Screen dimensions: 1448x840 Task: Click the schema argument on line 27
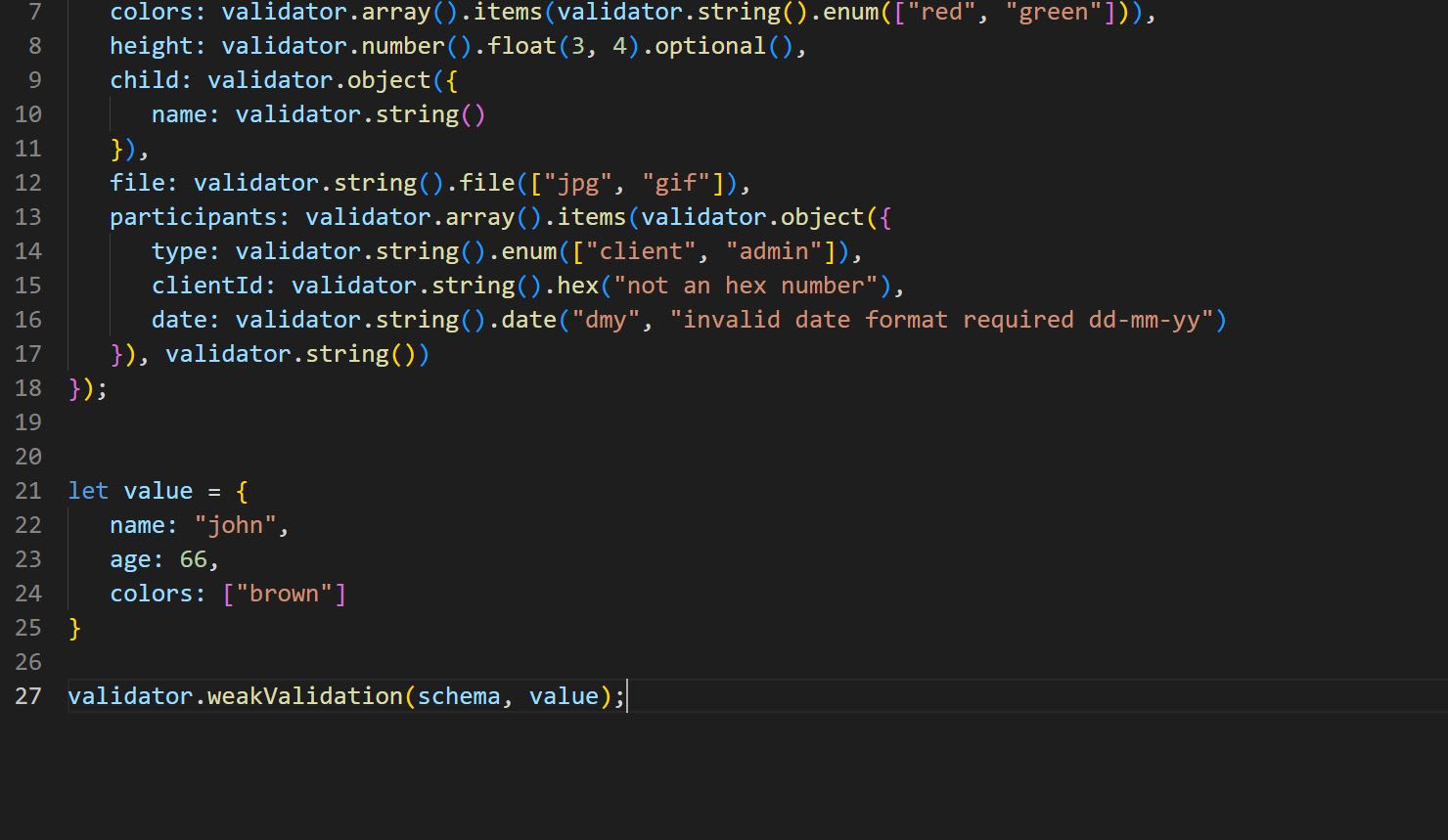coord(460,696)
